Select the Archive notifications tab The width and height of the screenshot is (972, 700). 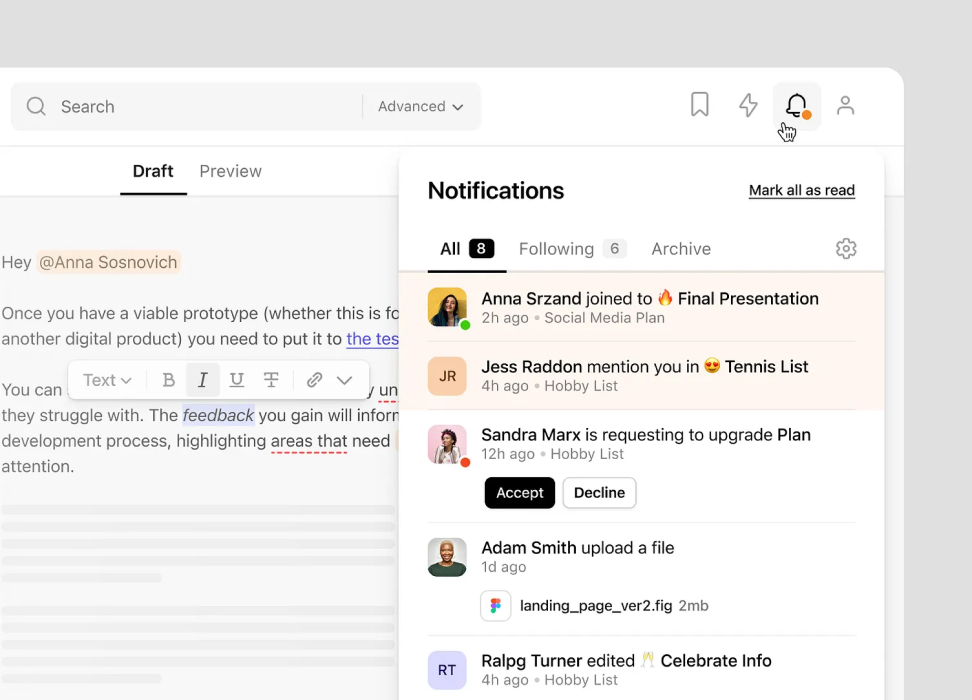click(681, 249)
